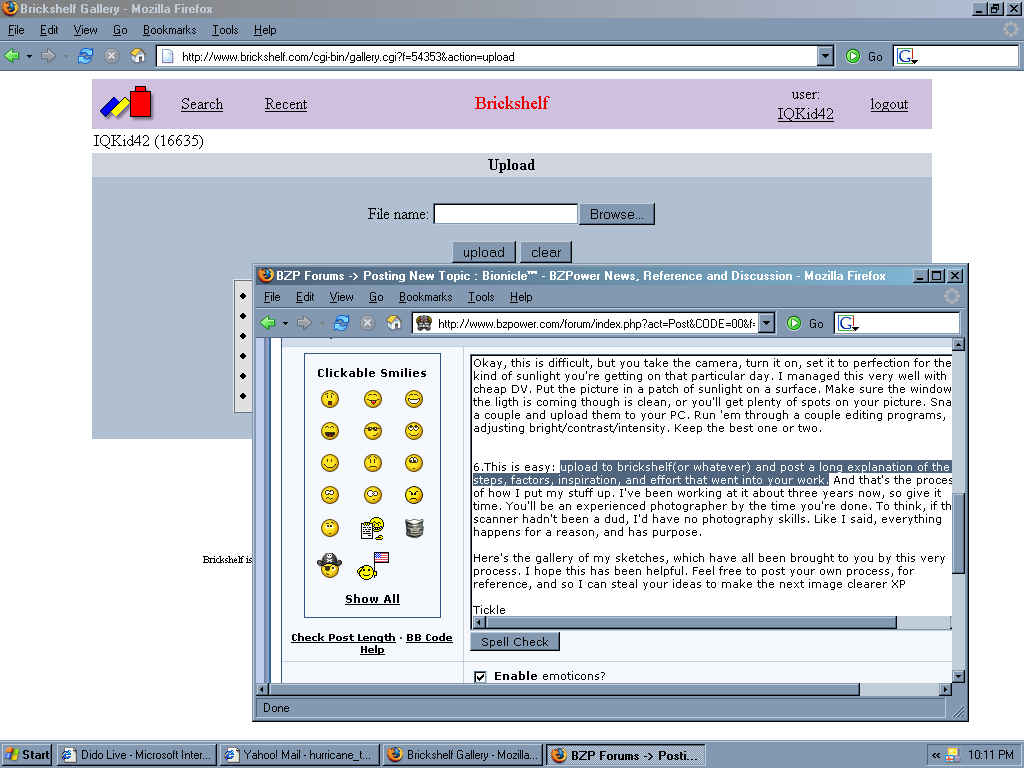Click logout link on Brickshelf
Image resolution: width=1024 pixels, height=768 pixels.
pos(889,104)
